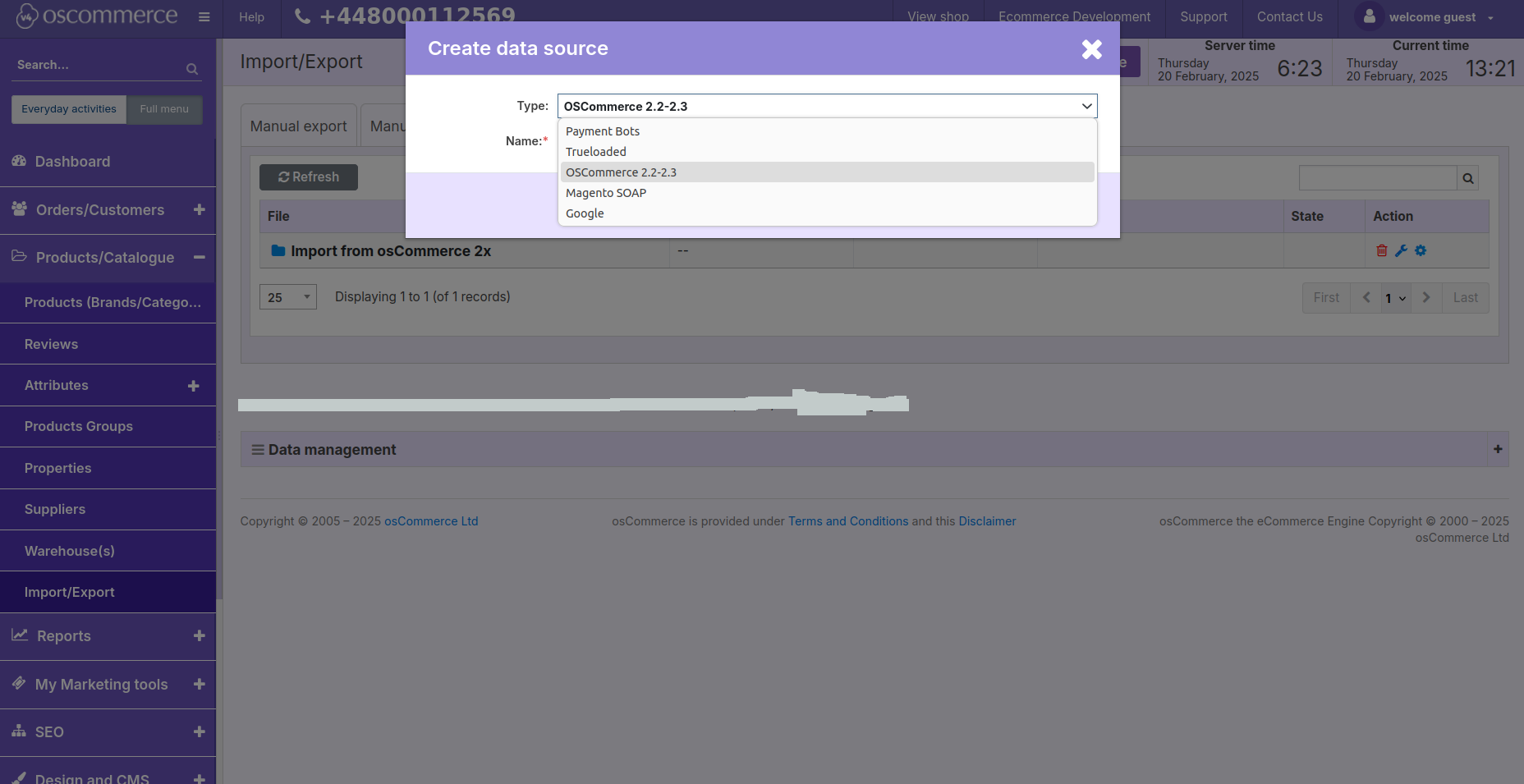Switch to Manual export tab
This screenshot has height=784, width=1524.
tap(298, 126)
